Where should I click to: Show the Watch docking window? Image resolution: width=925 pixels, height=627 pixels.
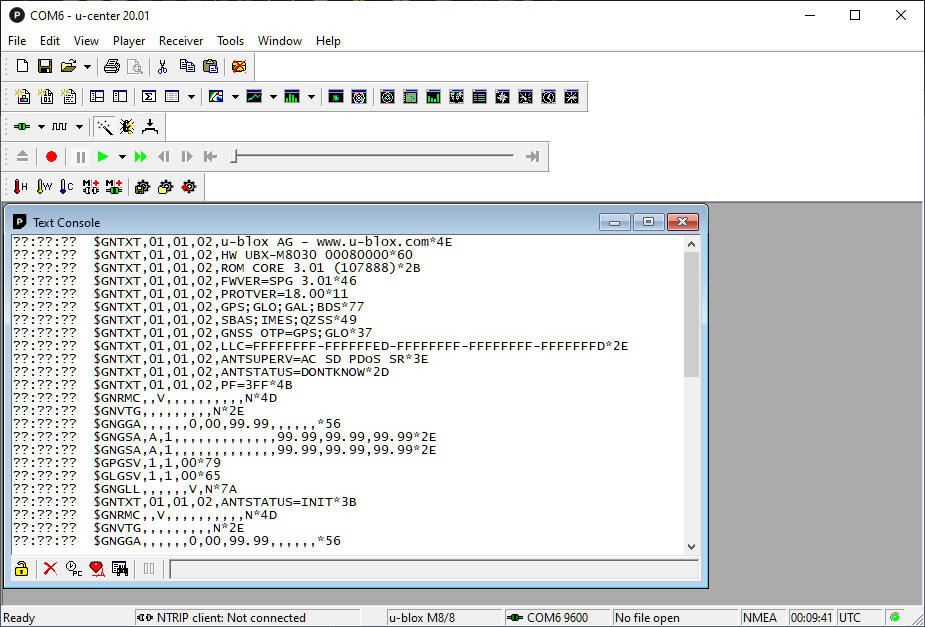pos(548,97)
